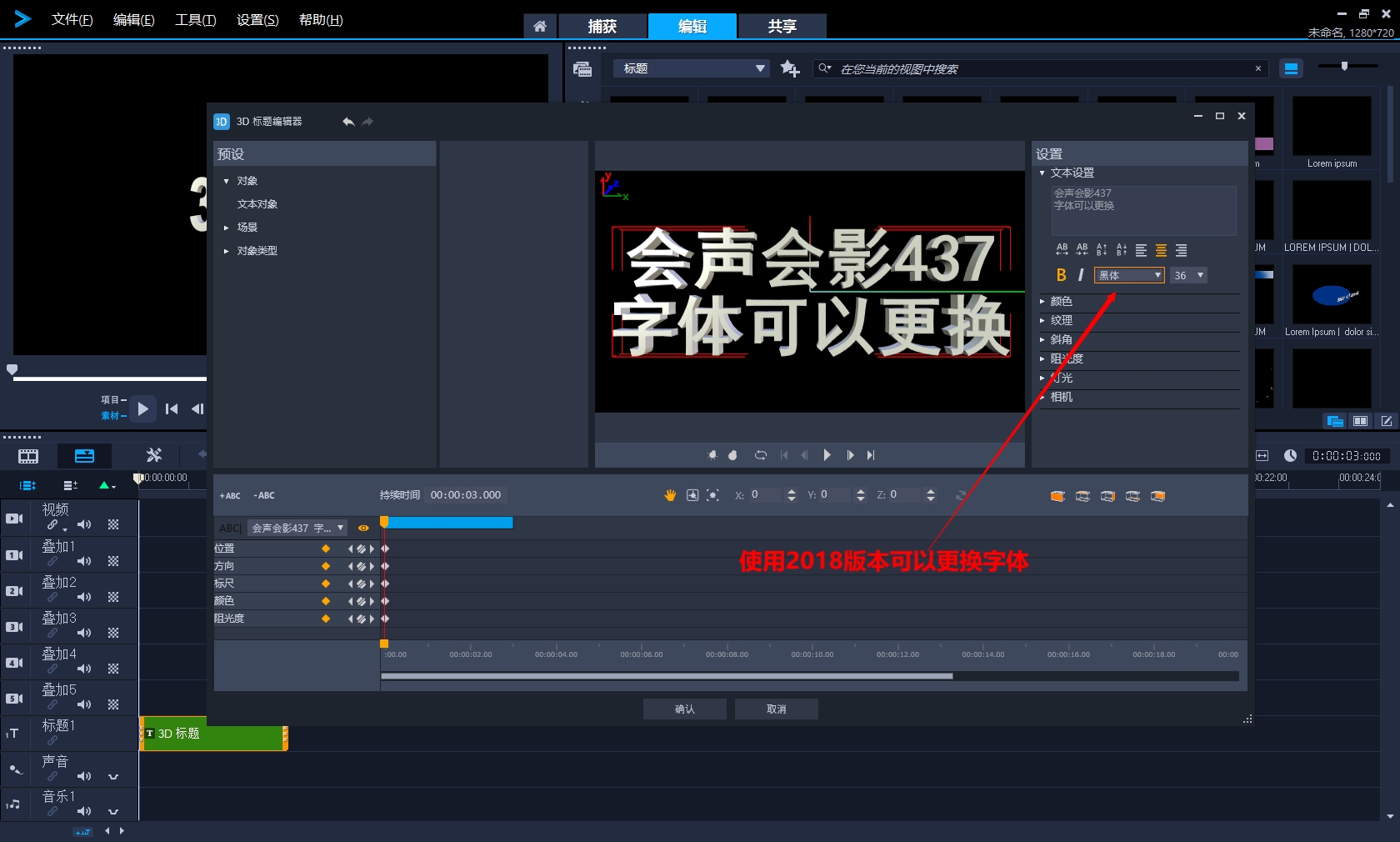Screen dimensions: 1400x842
Task: Expand 对象类型 in the presets tree
Action: click(x=226, y=251)
